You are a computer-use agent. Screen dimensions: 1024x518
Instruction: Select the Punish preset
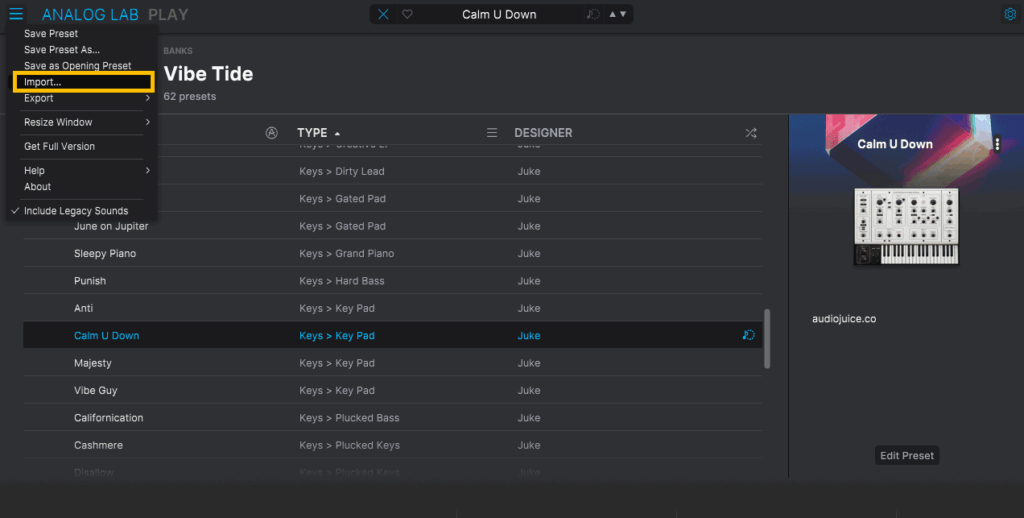coord(90,281)
